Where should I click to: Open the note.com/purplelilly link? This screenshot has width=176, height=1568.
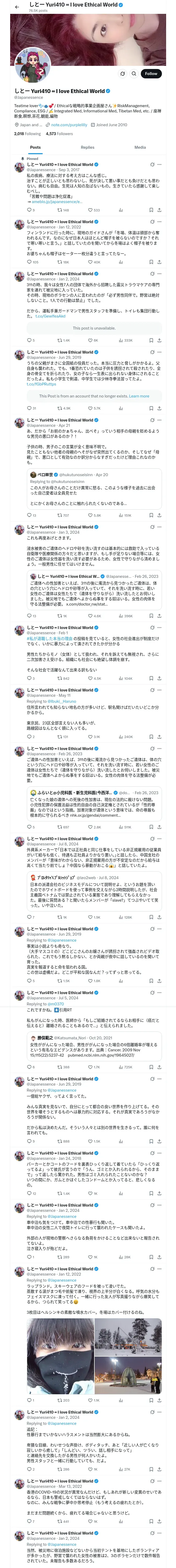[x=69, y=125]
